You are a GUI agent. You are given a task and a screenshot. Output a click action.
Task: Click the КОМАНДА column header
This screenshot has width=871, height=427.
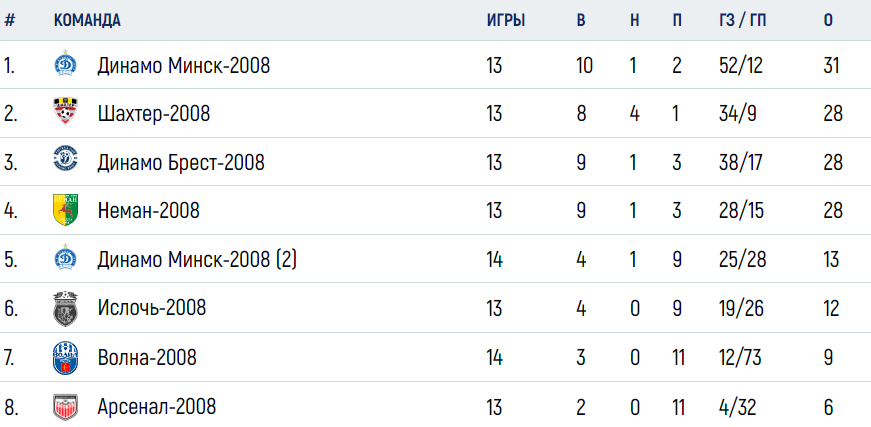pos(87,21)
